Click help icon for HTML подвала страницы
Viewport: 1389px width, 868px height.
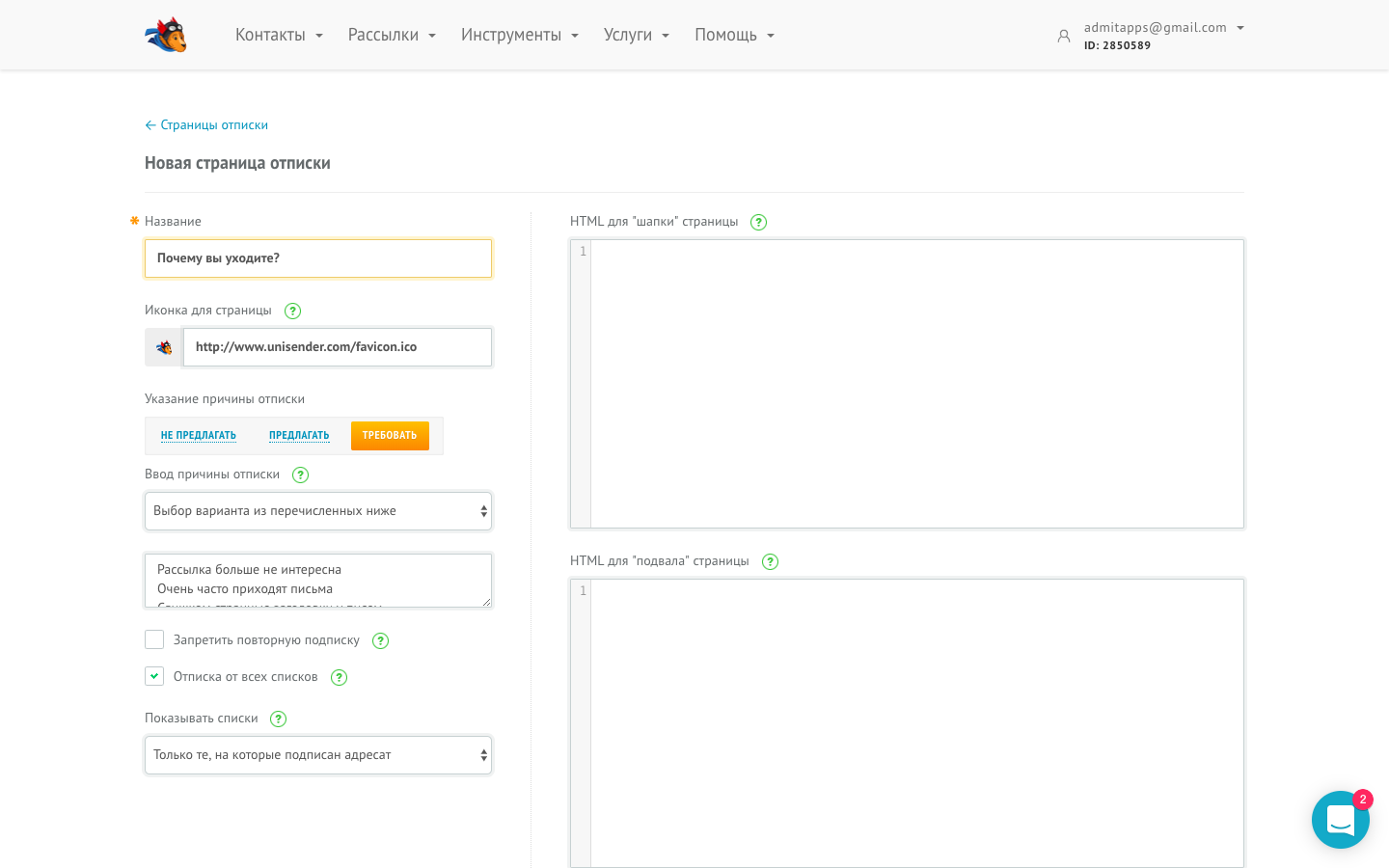pos(770,561)
